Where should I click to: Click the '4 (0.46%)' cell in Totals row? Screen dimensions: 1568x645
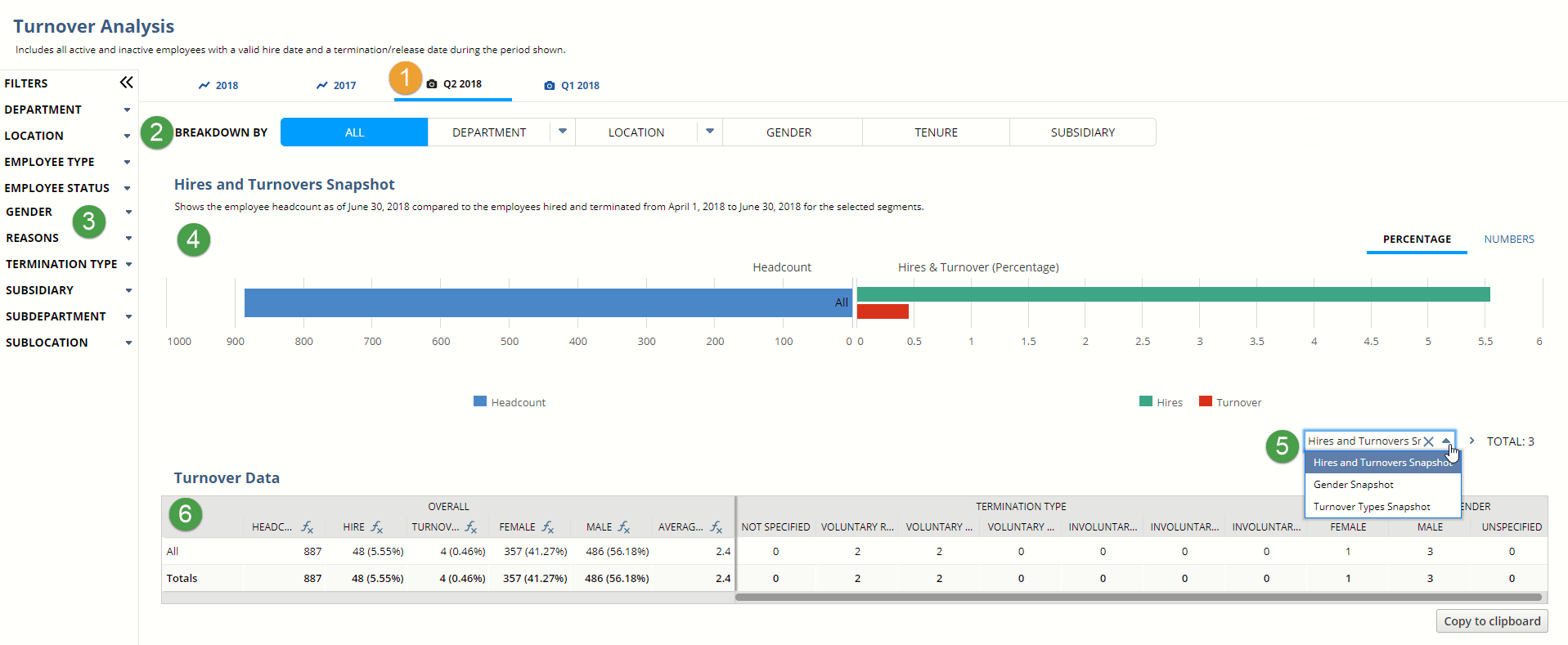click(x=462, y=579)
